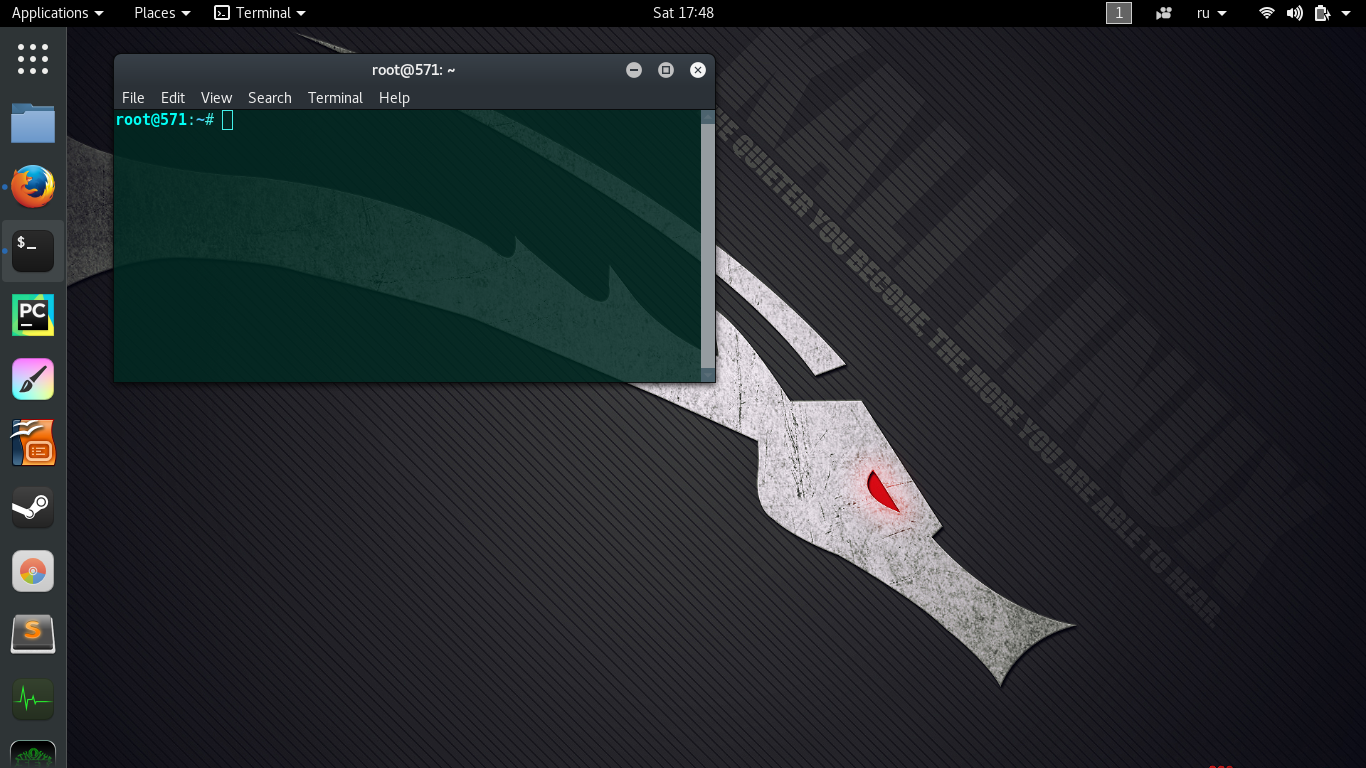Launch PyCharm from the dock

(x=33, y=315)
